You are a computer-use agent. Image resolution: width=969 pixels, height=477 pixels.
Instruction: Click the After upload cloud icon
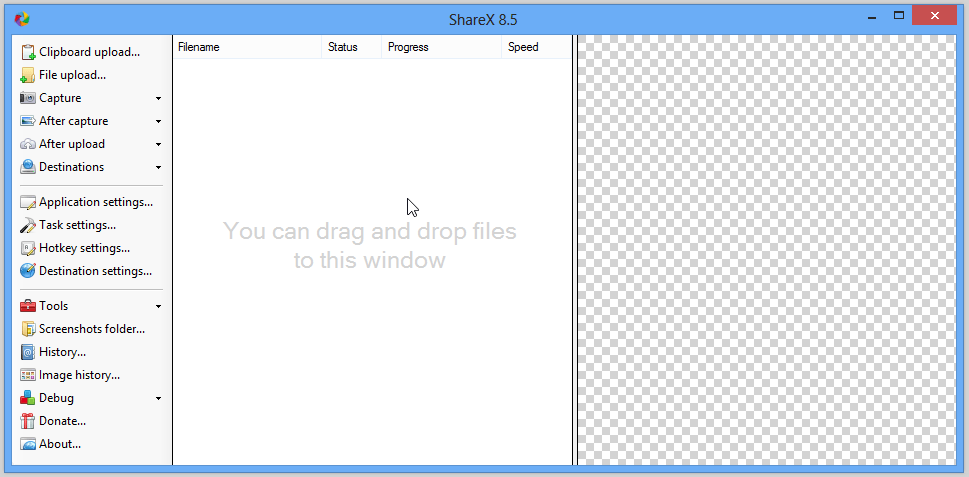pos(28,144)
